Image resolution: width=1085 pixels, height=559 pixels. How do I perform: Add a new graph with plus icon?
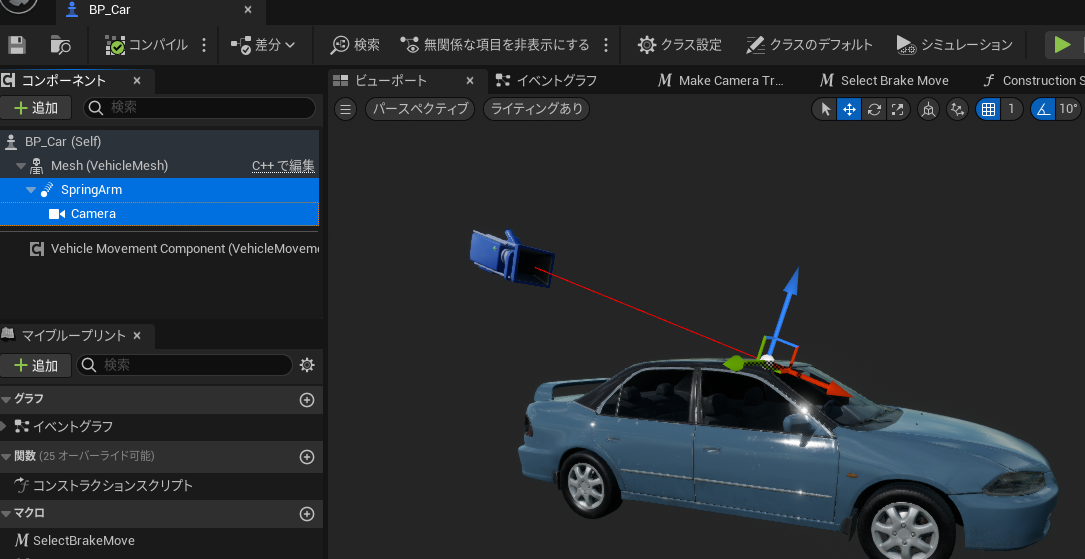[x=307, y=400]
